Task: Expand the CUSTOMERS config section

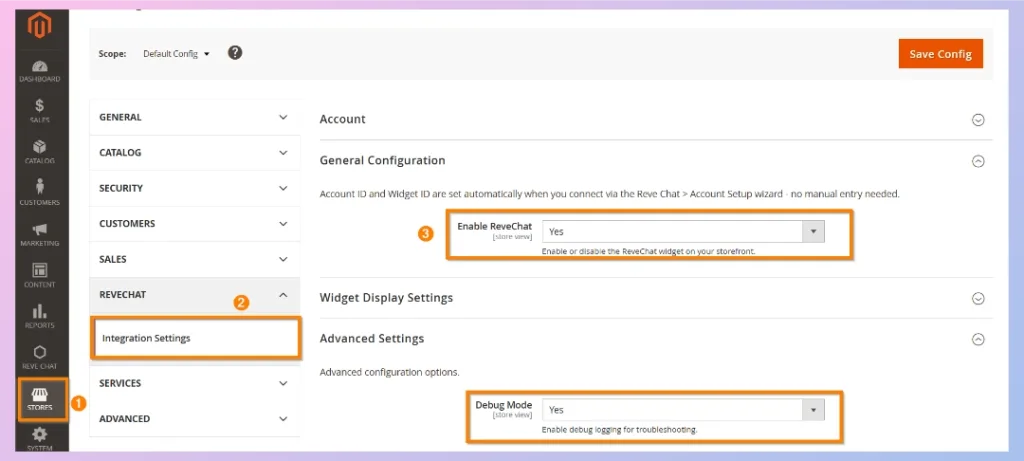Action: pyautogui.click(x=195, y=223)
